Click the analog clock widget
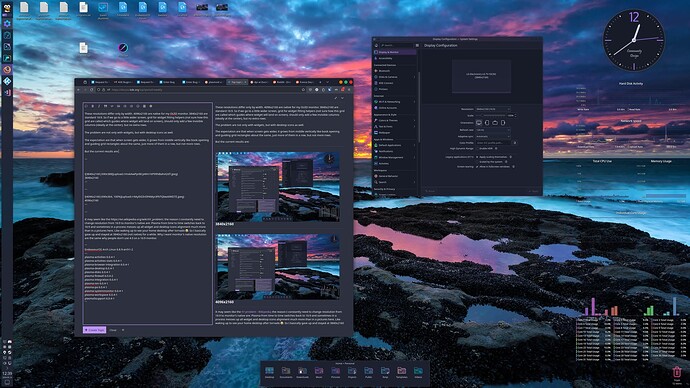This screenshot has height=388, width=690. coord(634,40)
